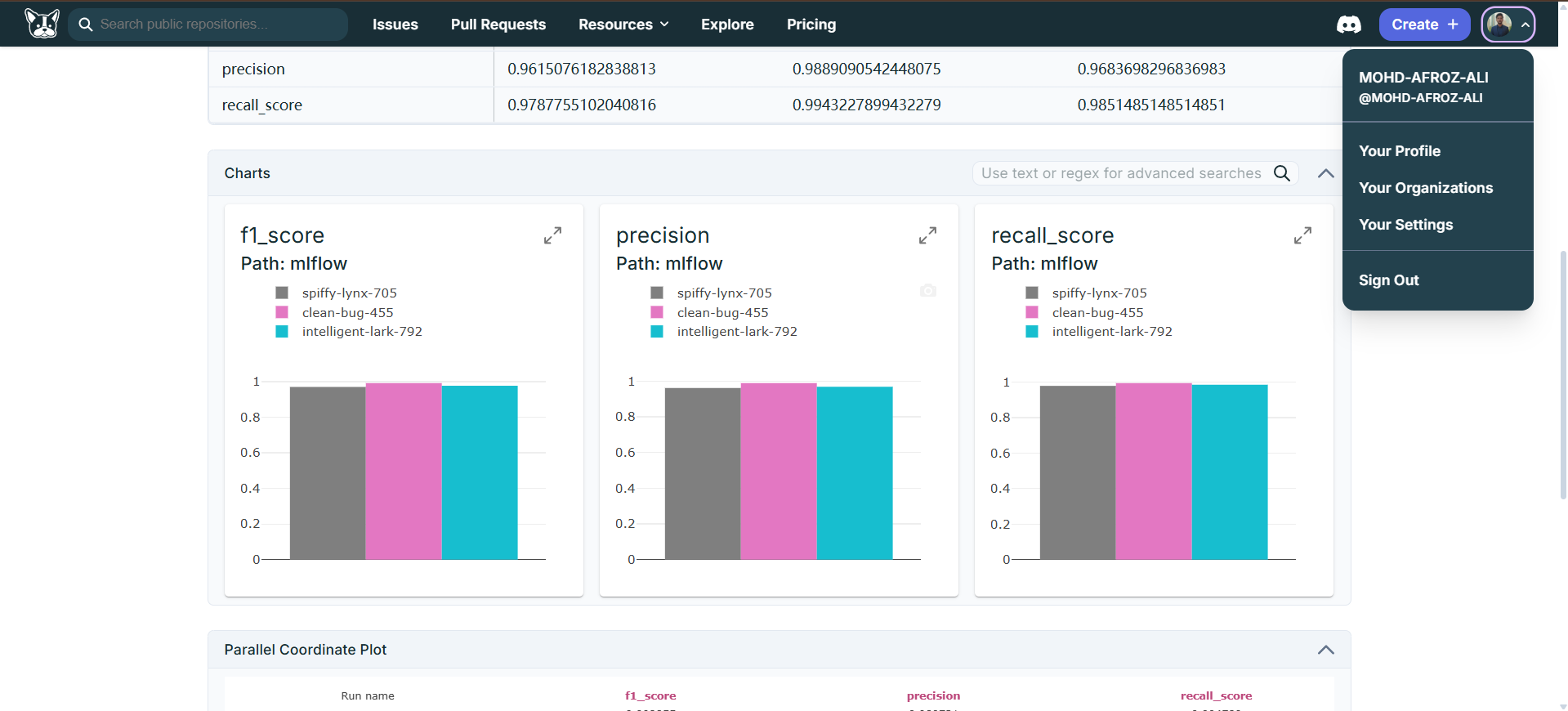1568x711 pixels.
Task: Click the DagsHub dog logo
Action: tap(42, 24)
